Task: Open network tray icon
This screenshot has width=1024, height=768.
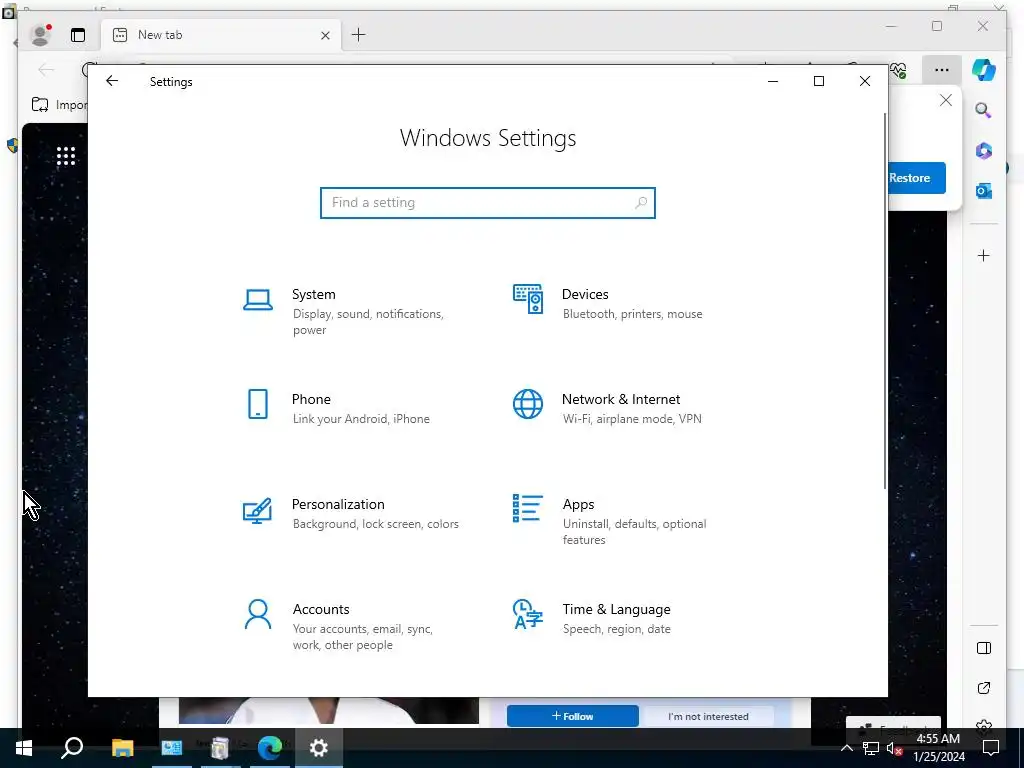Action: [x=871, y=748]
